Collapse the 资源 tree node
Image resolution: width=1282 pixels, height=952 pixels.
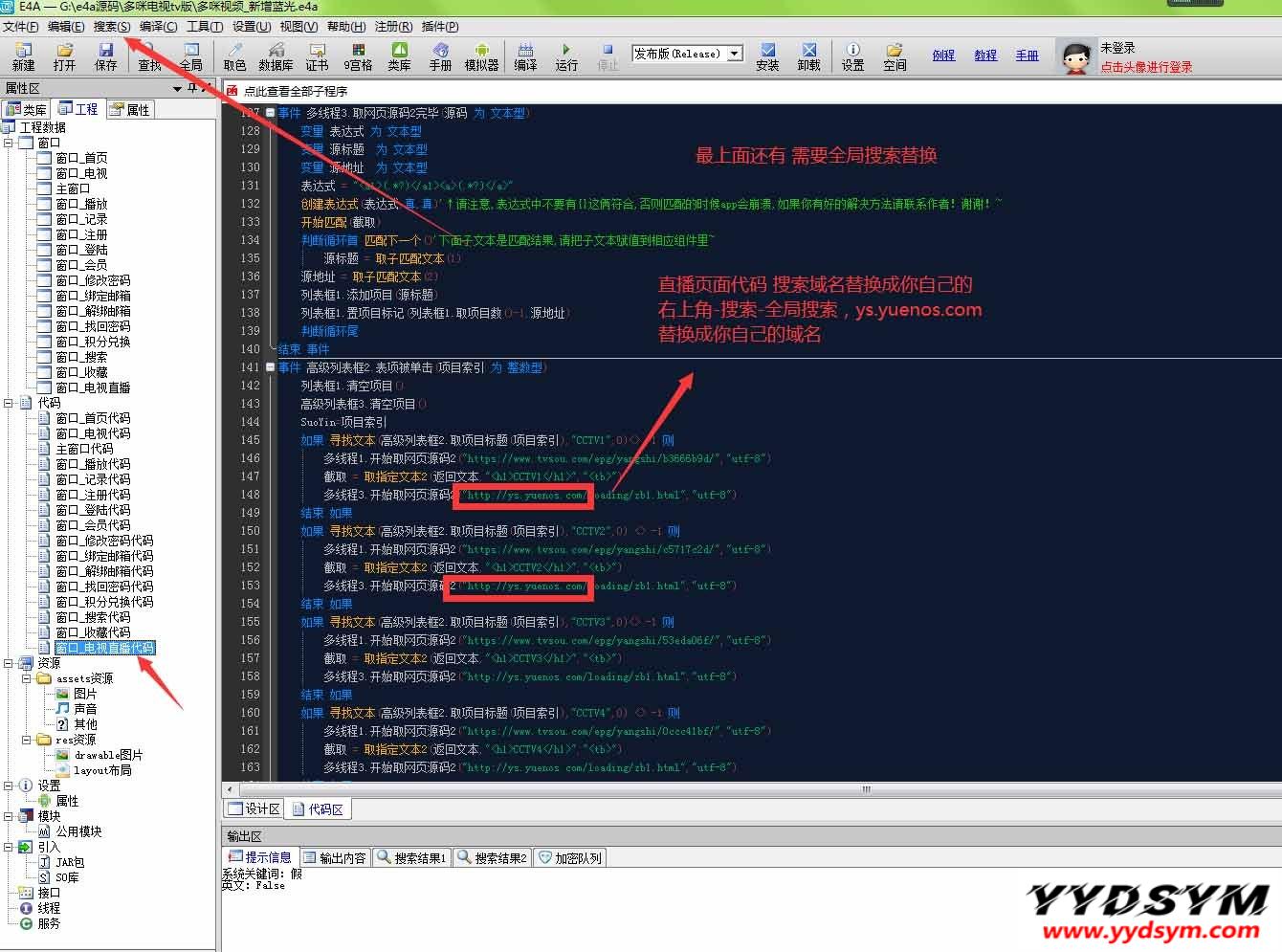[9, 663]
